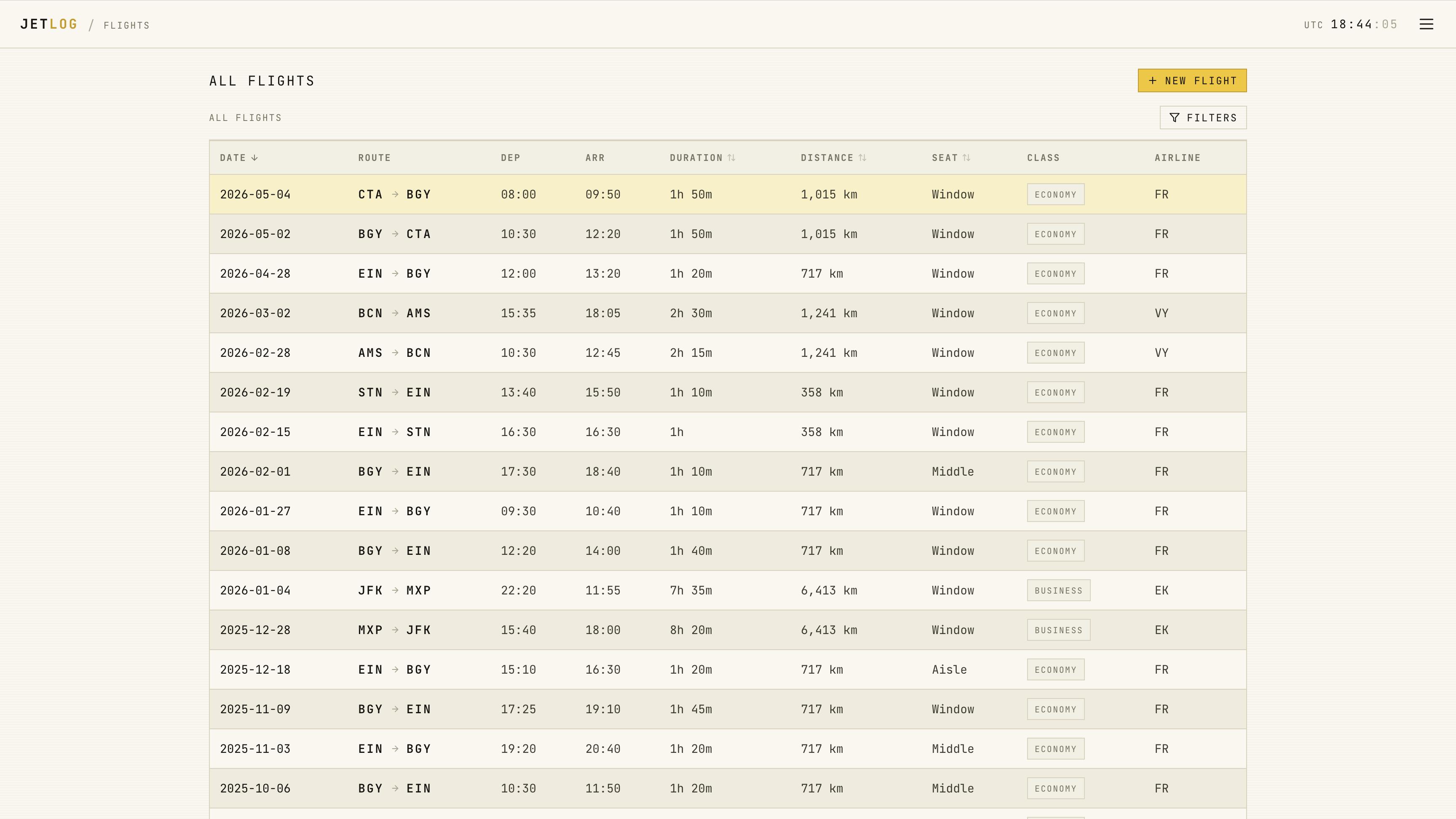Click VY airline on 2026-03-02 row
Screen dimensions: 1456x819
click(1161, 313)
